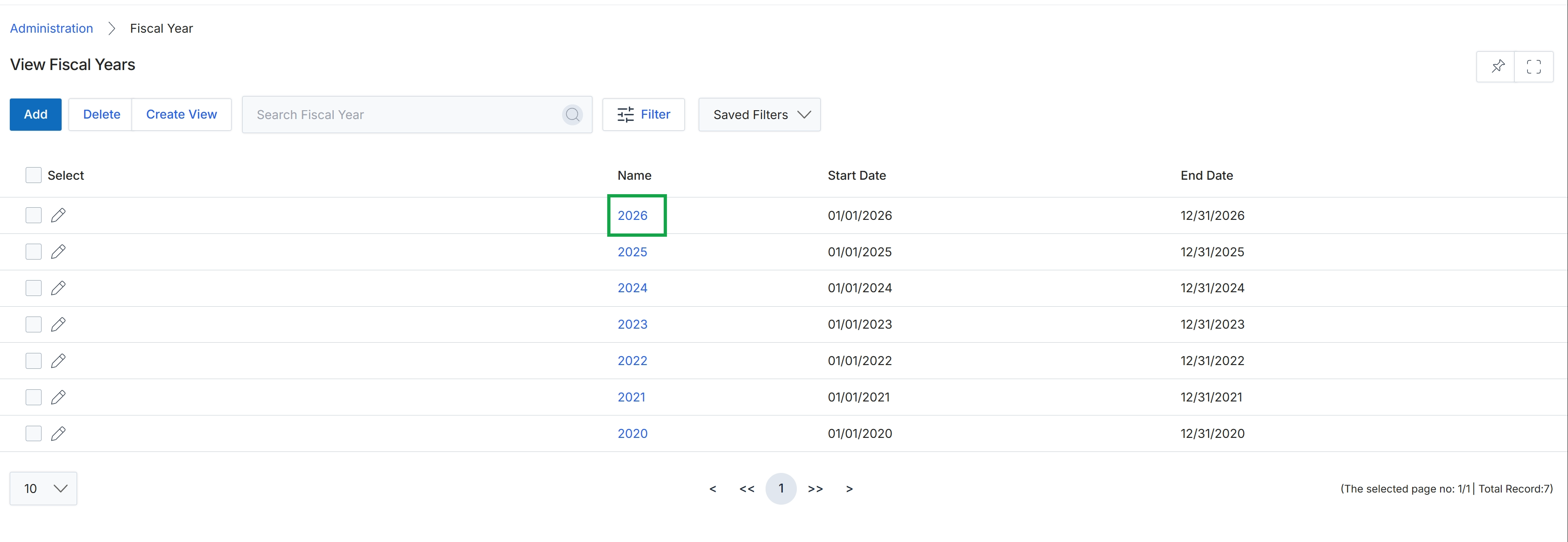This screenshot has height=542, width=1568.
Task: Focus the Search Fiscal Year field
Action: pyautogui.click(x=417, y=114)
